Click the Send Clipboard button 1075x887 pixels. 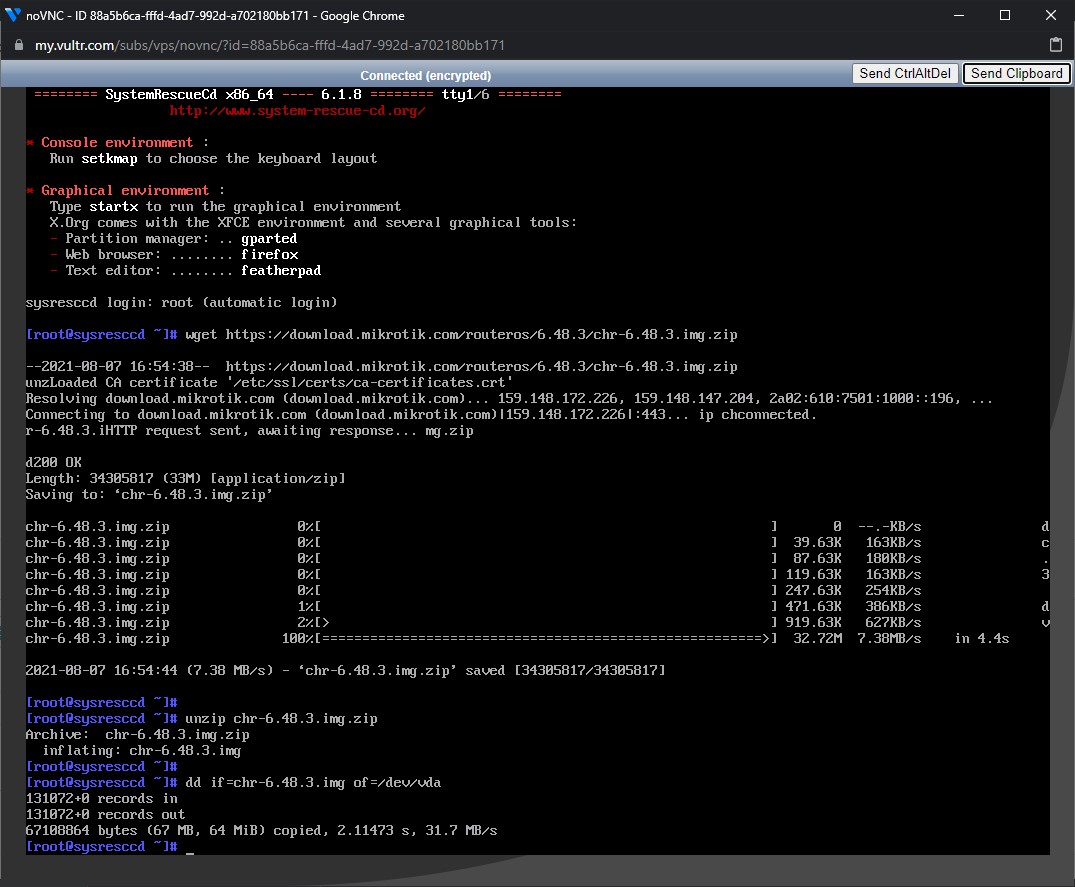[1016, 73]
